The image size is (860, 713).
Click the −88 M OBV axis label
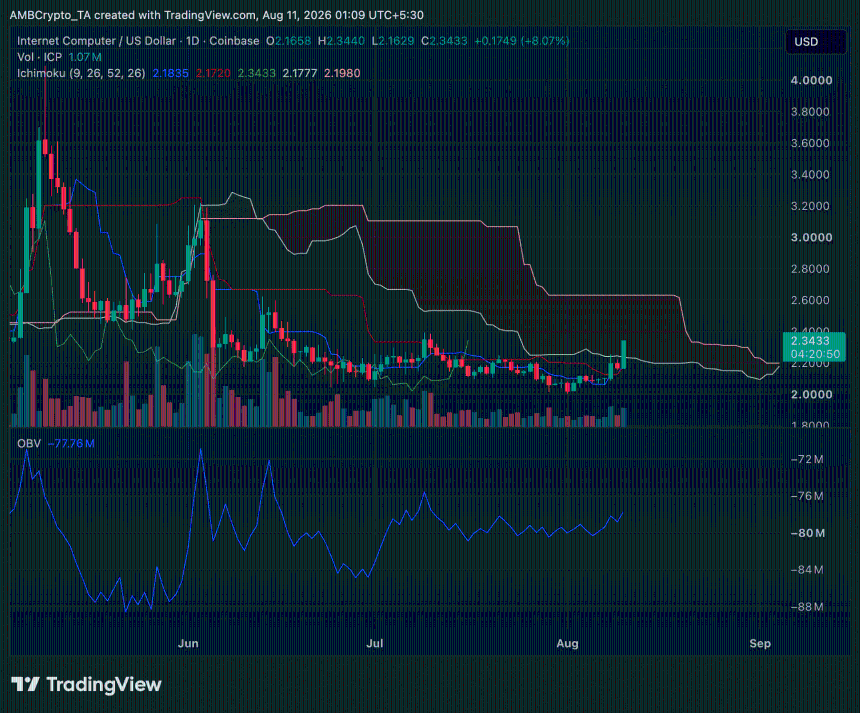[807, 607]
